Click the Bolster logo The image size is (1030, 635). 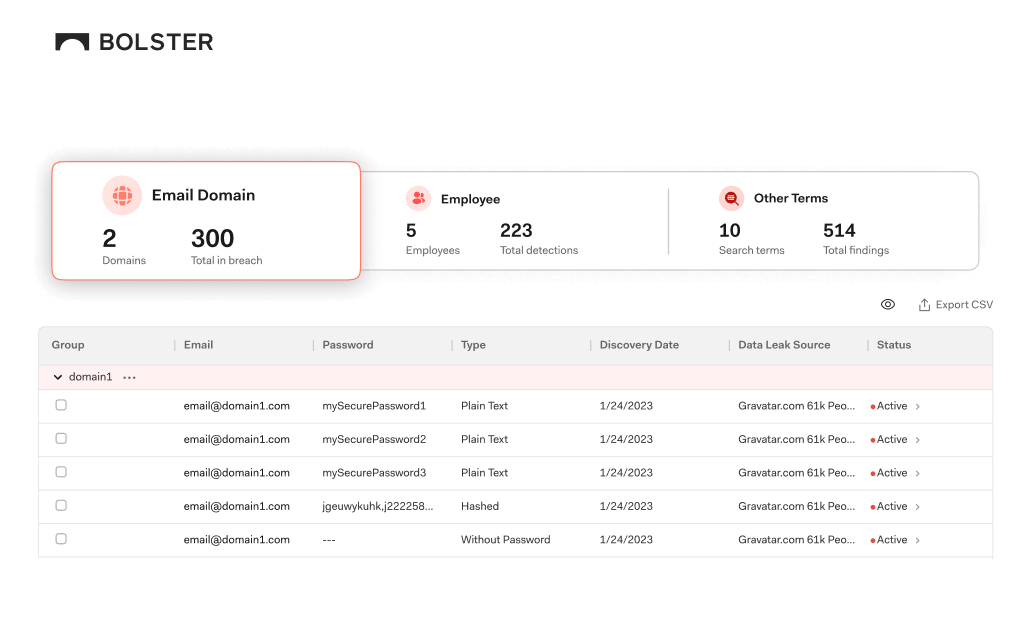click(134, 42)
